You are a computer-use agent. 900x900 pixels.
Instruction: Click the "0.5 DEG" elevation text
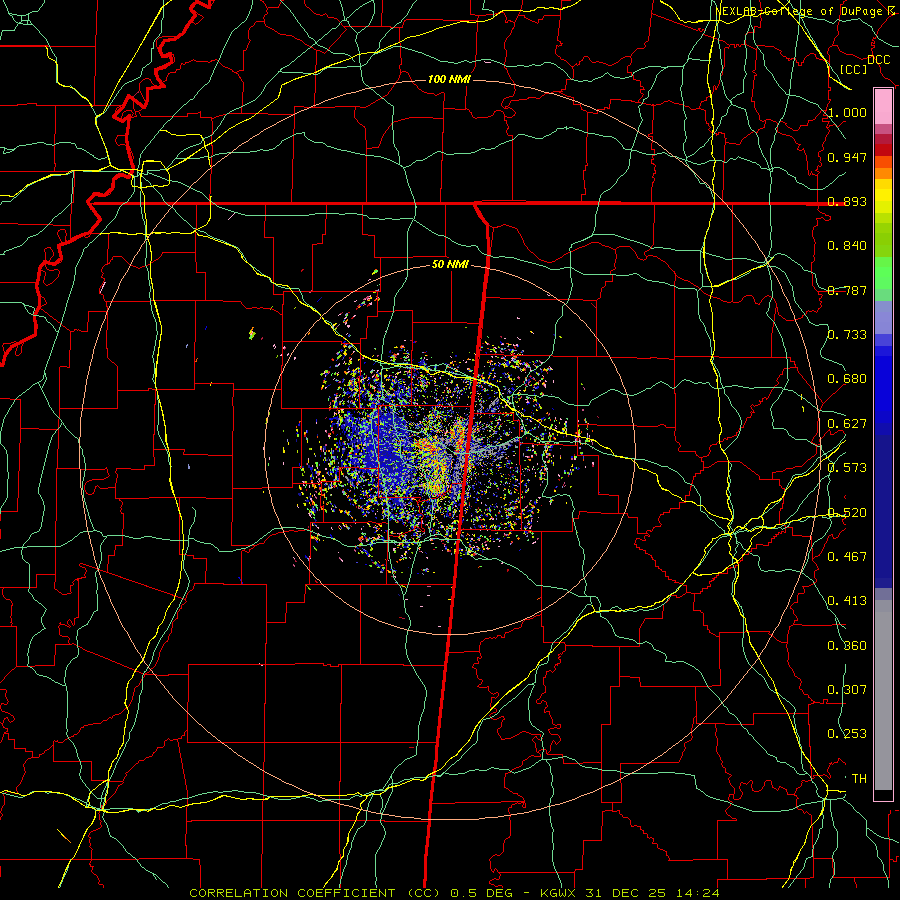point(481,893)
